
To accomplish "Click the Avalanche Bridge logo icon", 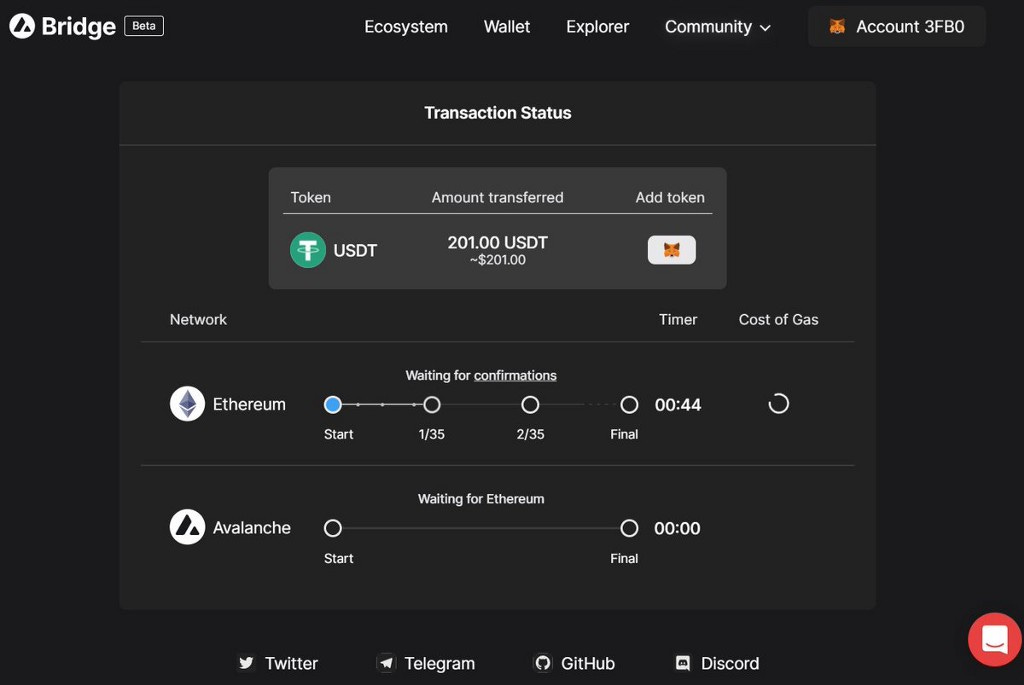I will (22, 26).
